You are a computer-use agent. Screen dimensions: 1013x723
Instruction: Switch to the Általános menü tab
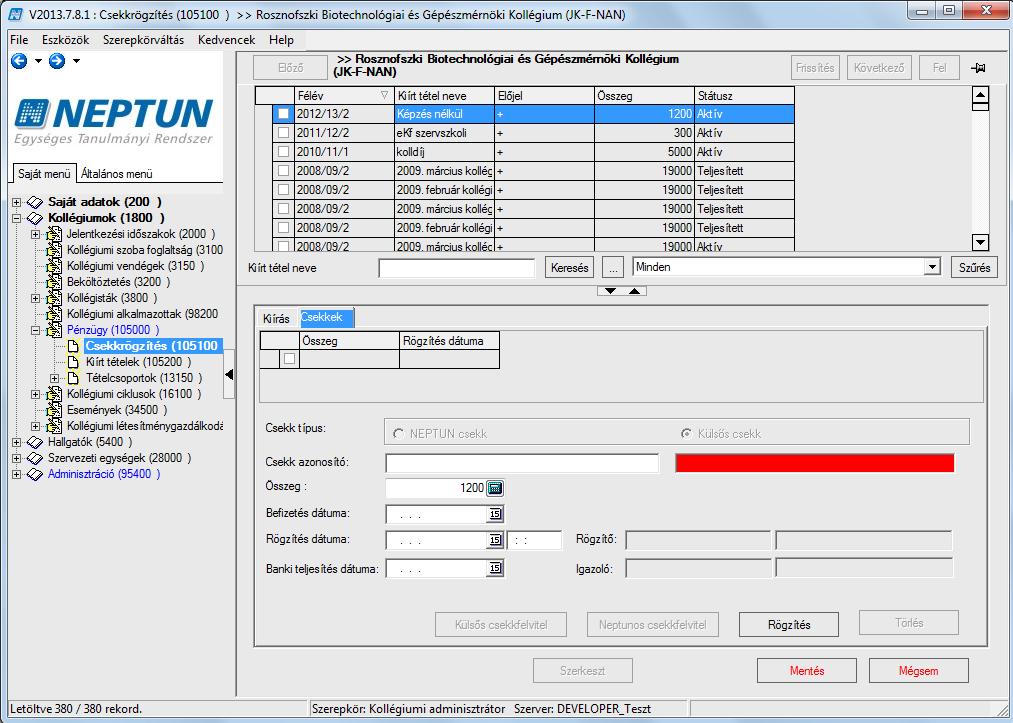click(x=117, y=174)
